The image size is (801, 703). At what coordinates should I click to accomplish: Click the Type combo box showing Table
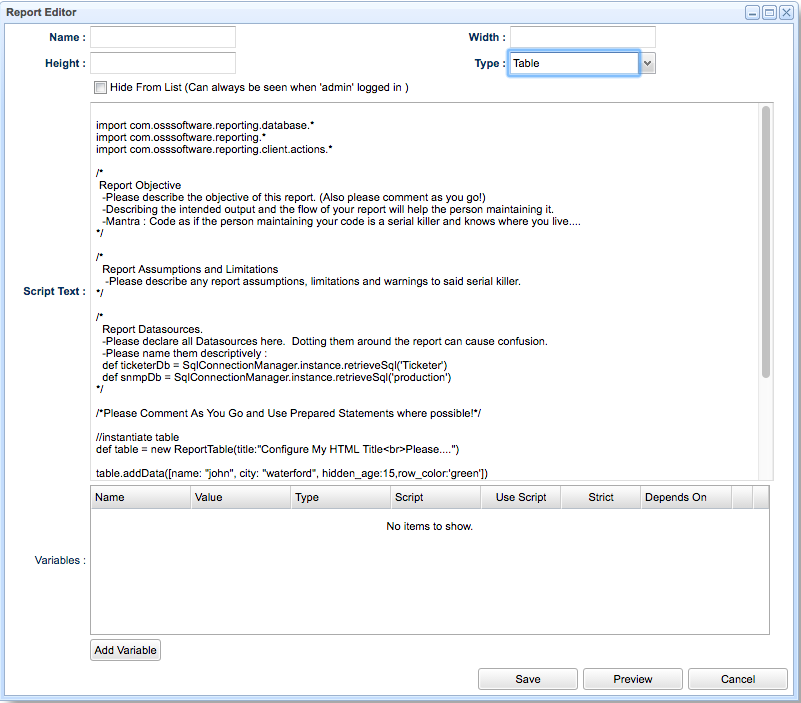tap(573, 63)
